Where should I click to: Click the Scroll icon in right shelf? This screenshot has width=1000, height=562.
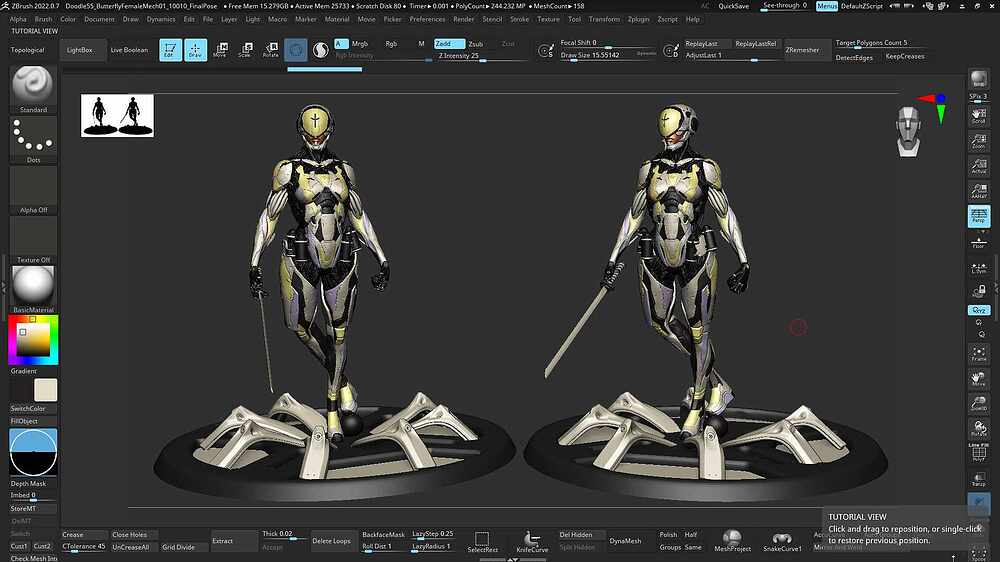tap(979, 115)
